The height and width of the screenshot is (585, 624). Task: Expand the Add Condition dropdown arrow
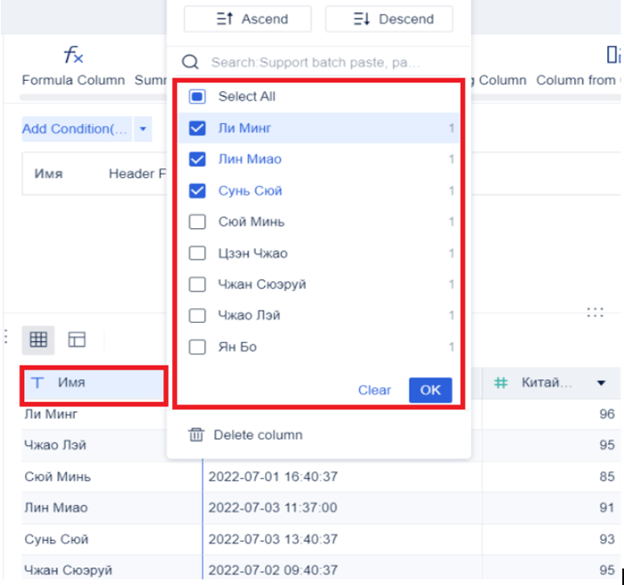click(x=143, y=129)
